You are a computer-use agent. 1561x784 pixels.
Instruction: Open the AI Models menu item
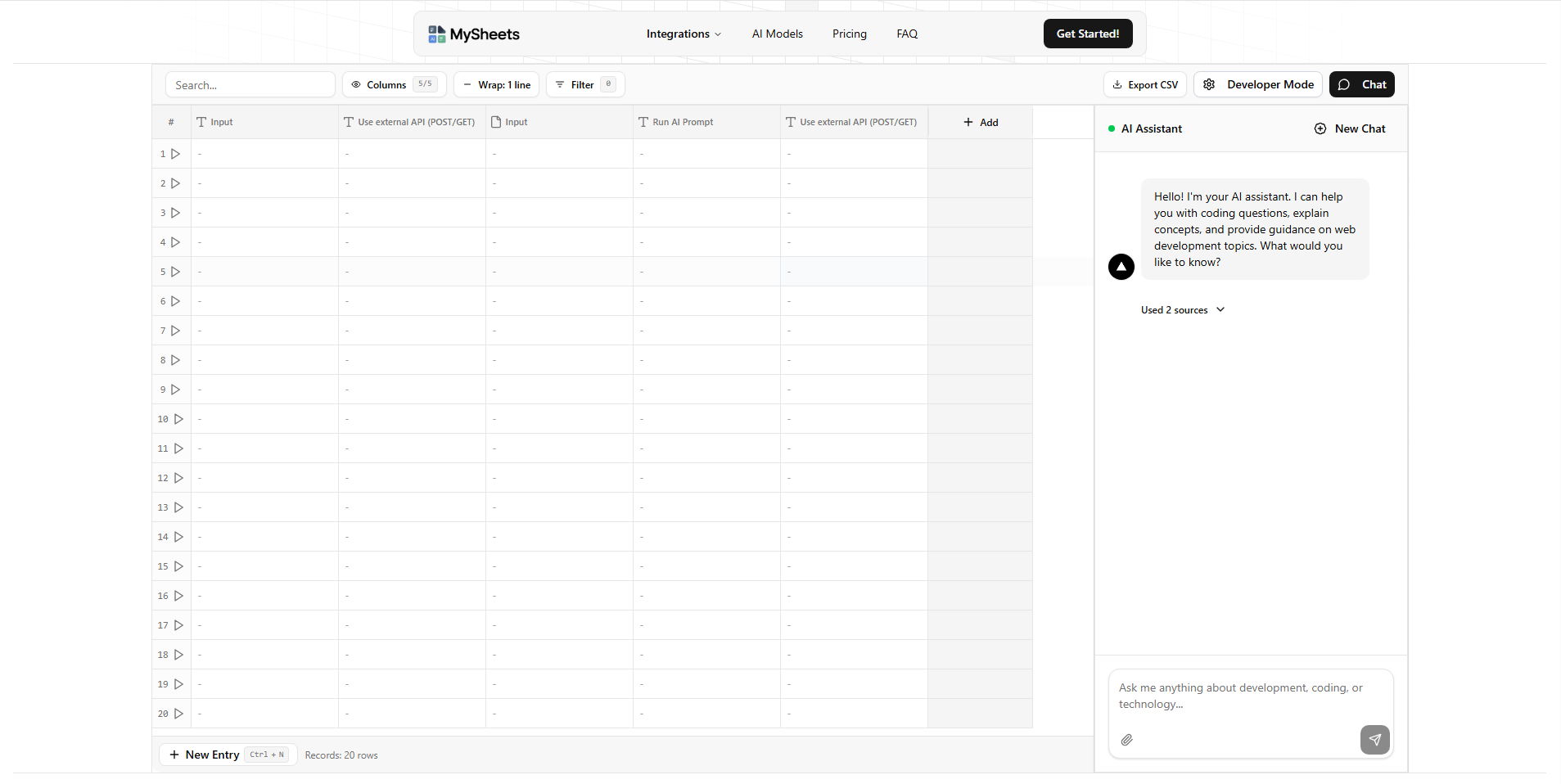coord(777,34)
